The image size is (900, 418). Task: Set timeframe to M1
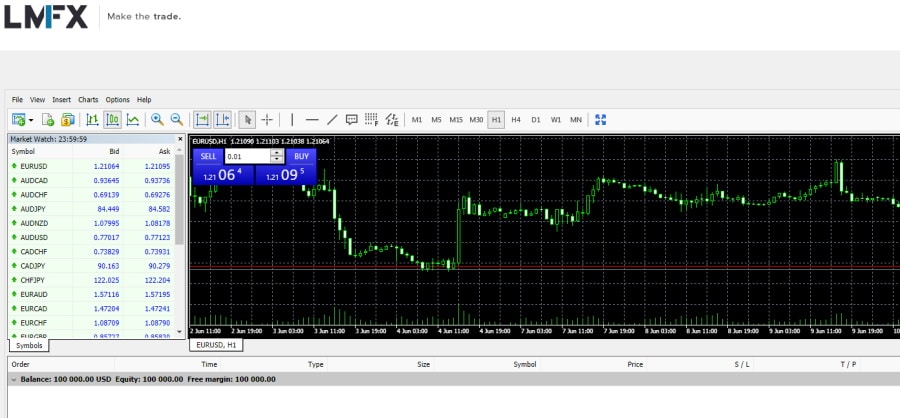[417, 120]
